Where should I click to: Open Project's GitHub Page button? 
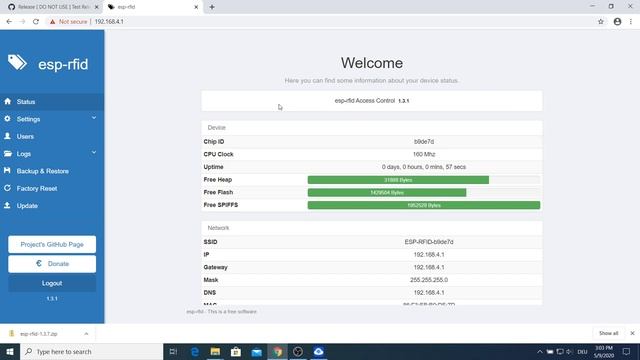pyautogui.click(x=52, y=244)
